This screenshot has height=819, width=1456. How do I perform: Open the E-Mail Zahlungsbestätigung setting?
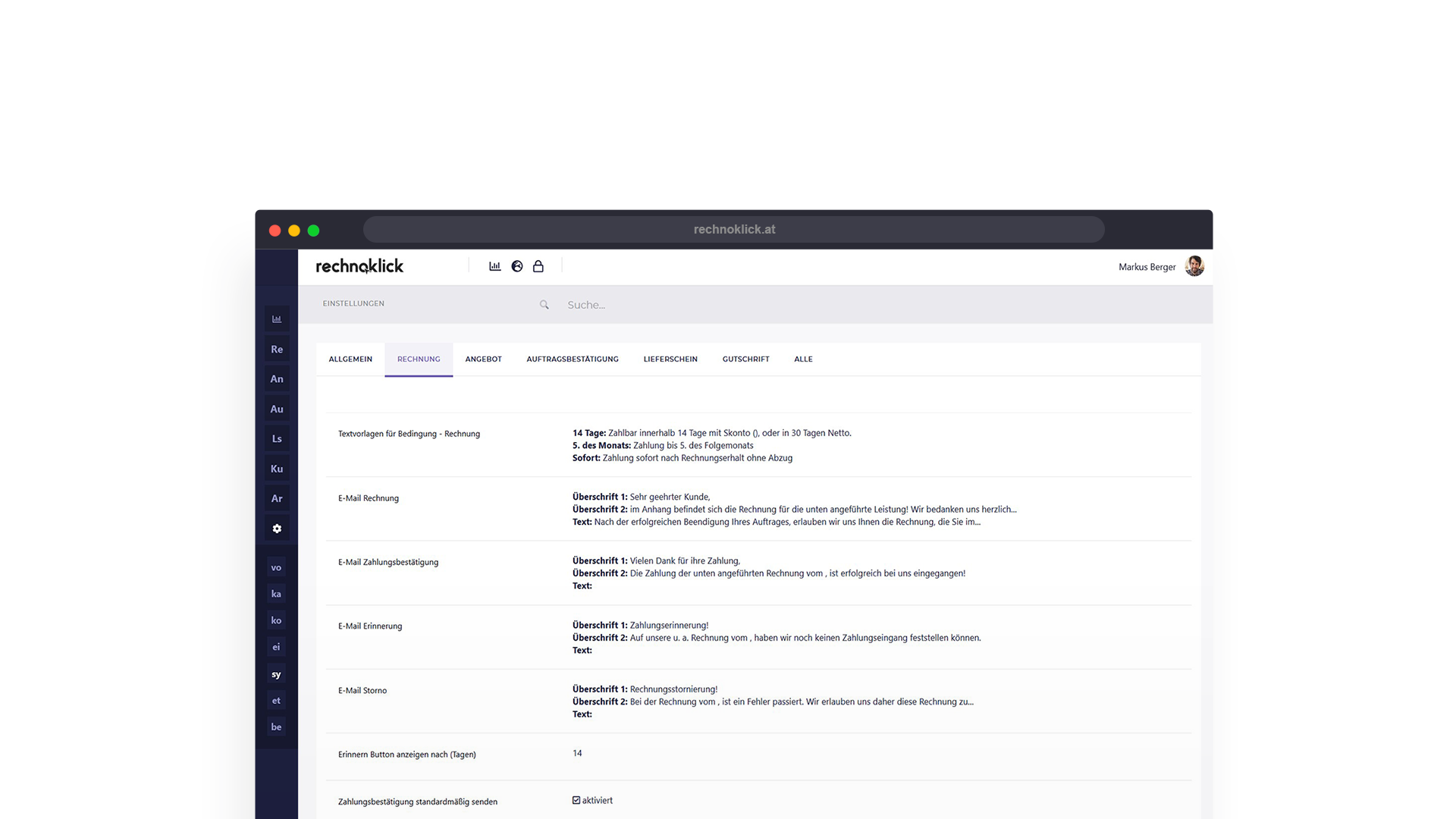point(758,573)
